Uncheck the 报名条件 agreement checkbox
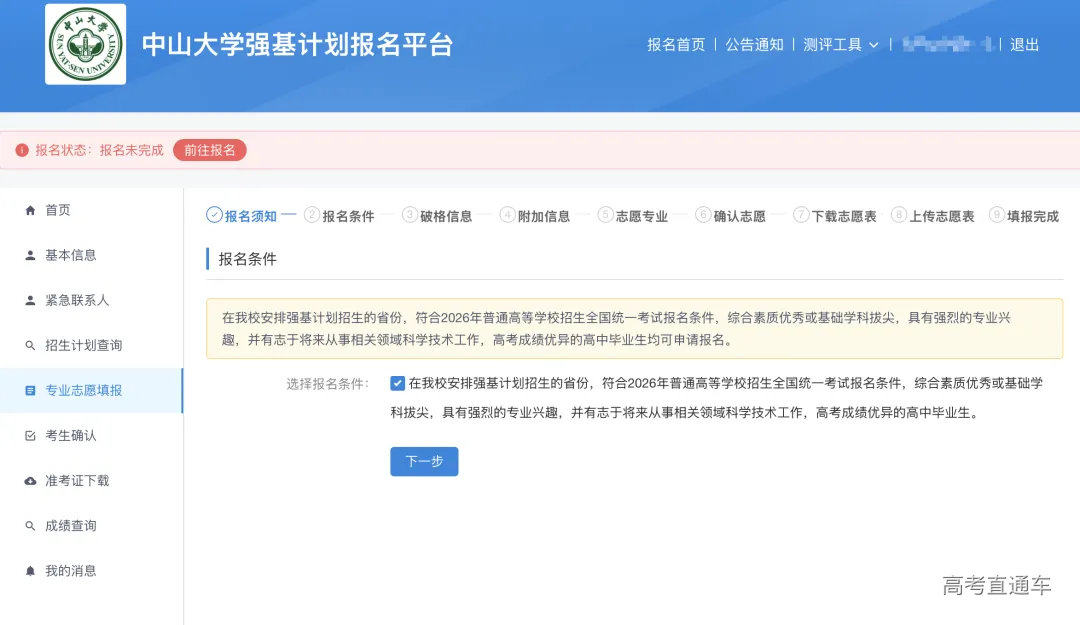The image size is (1080, 625). pyautogui.click(x=399, y=383)
